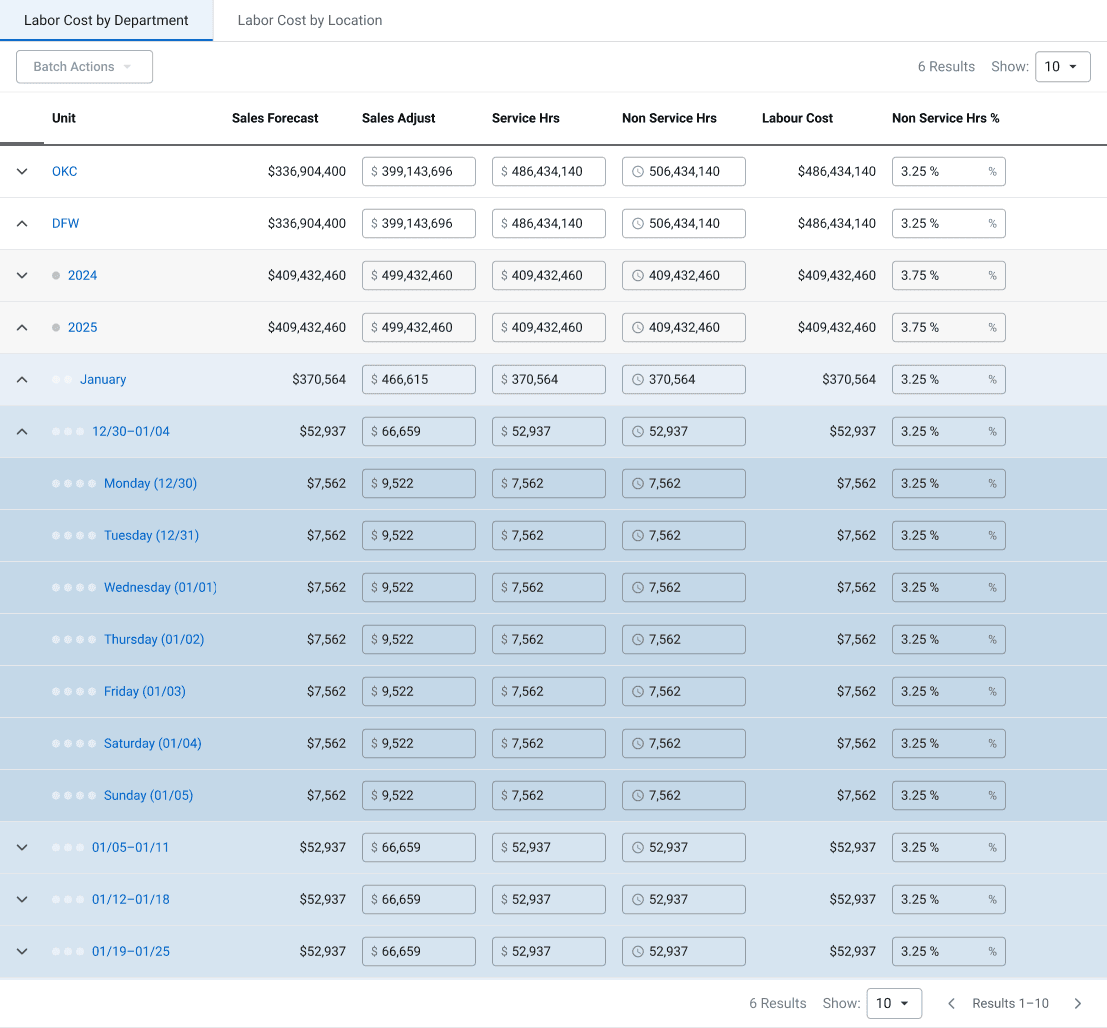Open Wednesday (01/01) link
The width and height of the screenshot is (1107, 1028).
pyautogui.click(x=160, y=587)
